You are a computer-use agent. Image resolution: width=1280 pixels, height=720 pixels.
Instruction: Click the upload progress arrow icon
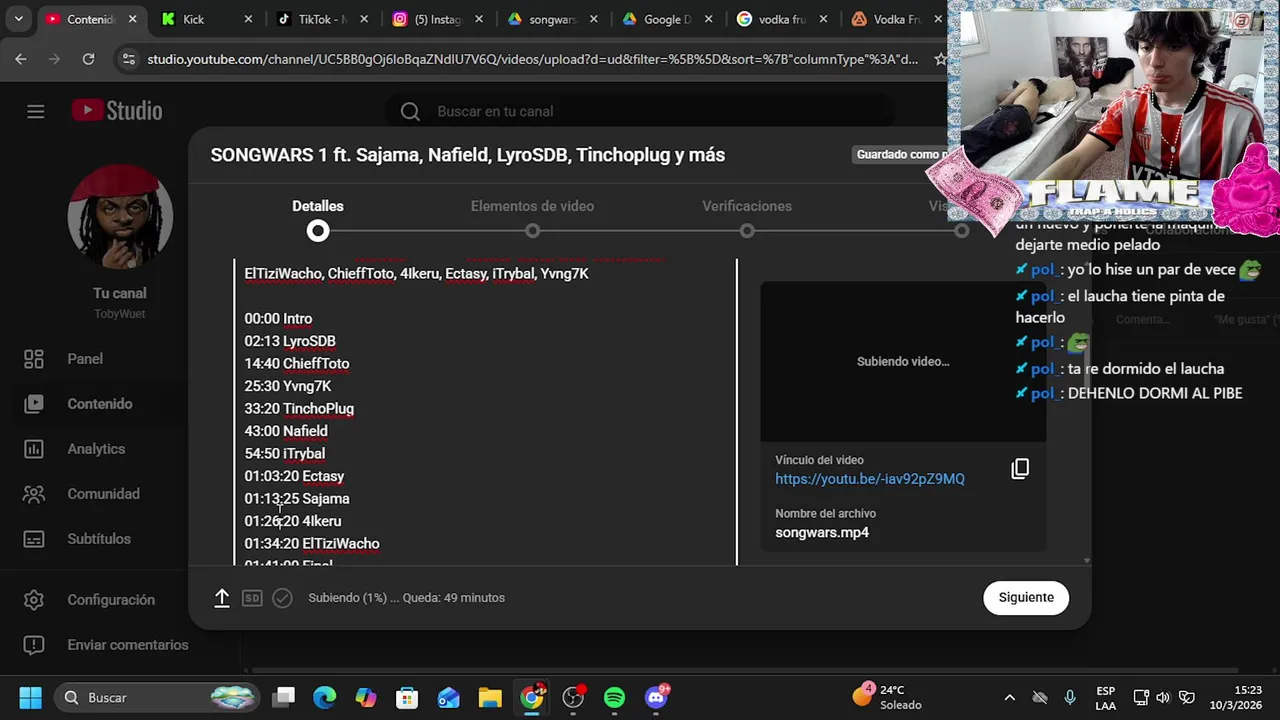coord(222,598)
